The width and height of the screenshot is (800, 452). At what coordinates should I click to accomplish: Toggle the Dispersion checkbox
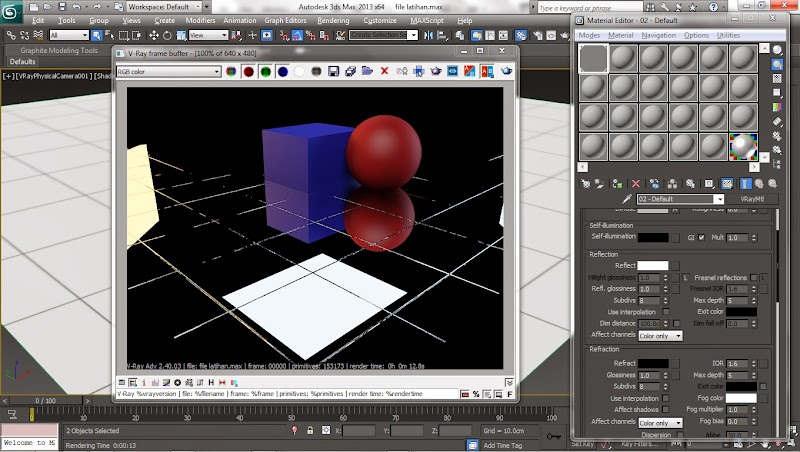tap(680, 435)
